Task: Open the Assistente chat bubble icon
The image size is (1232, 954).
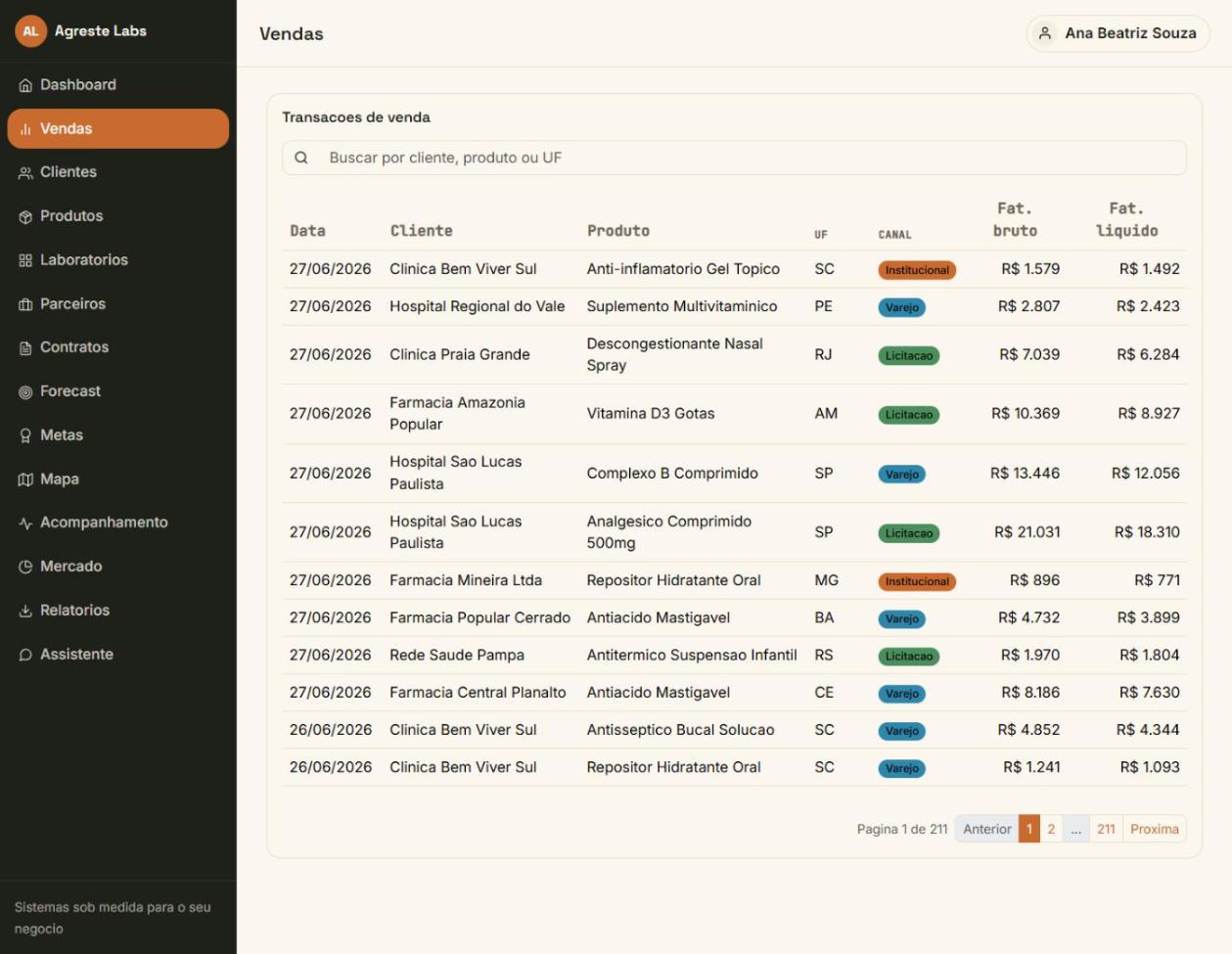Action: tap(25, 655)
